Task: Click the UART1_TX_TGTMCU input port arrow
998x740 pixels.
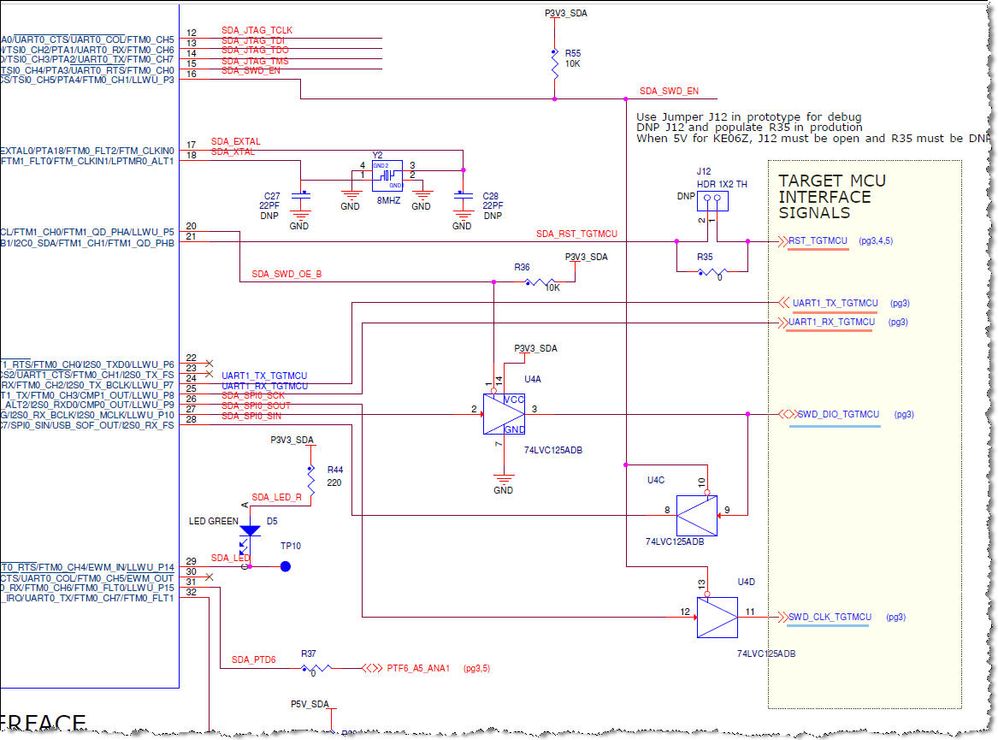Action: [x=784, y=303]
